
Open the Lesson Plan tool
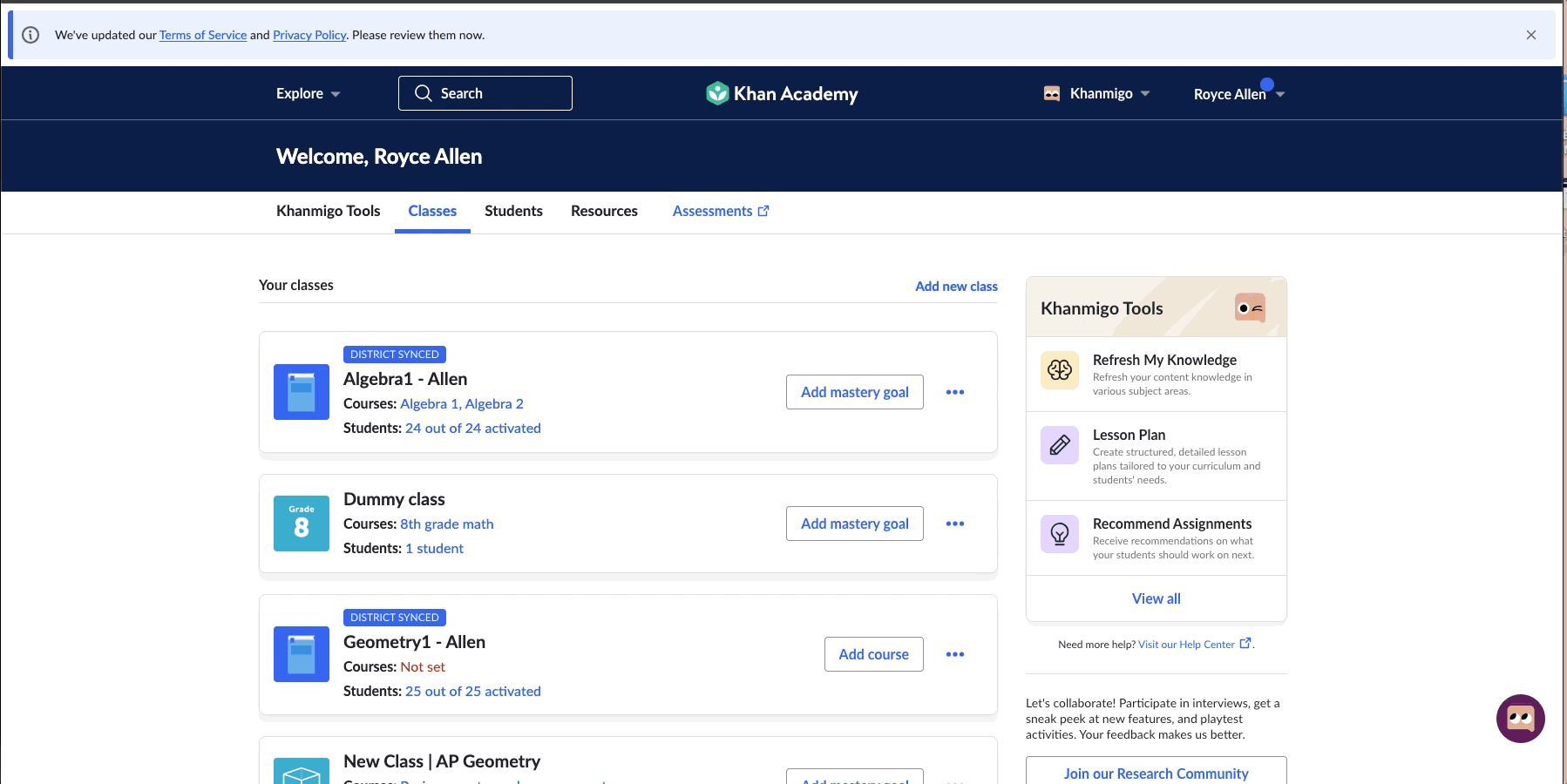1157,456
